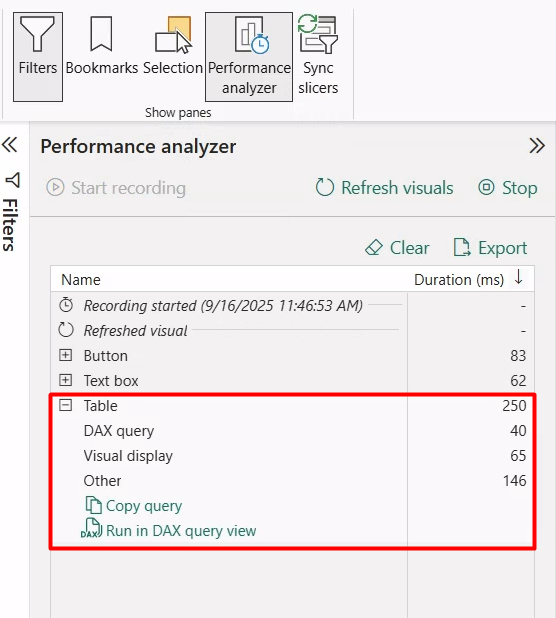Stop the performance recording

point(508,188)
